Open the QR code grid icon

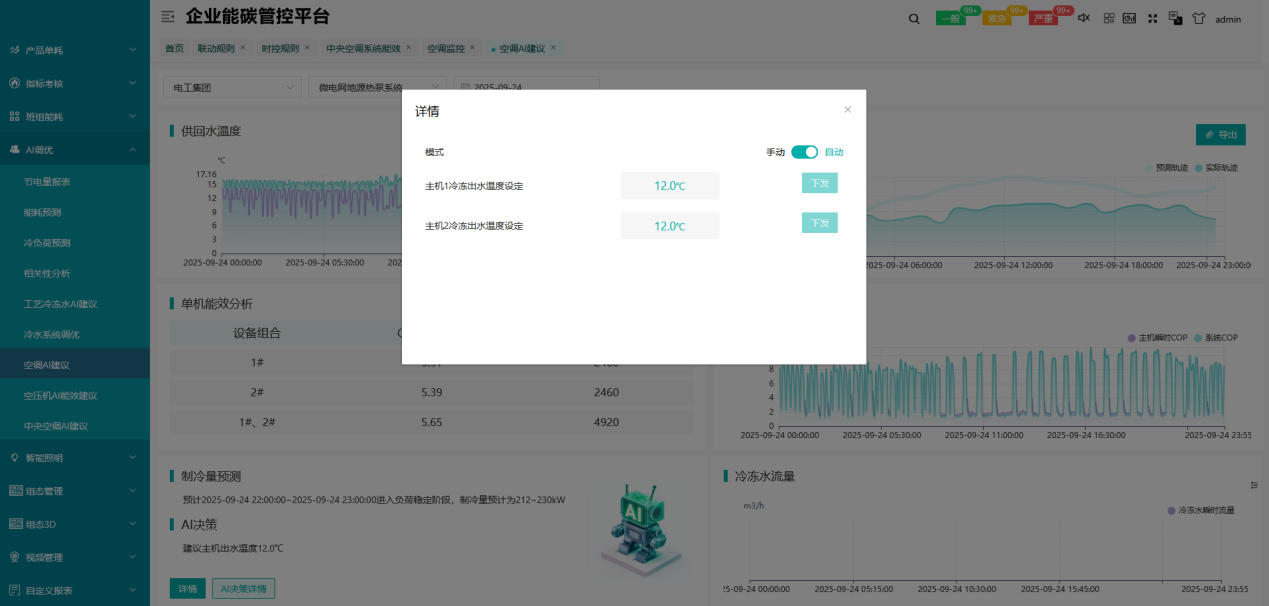(x=1108, y=19)
